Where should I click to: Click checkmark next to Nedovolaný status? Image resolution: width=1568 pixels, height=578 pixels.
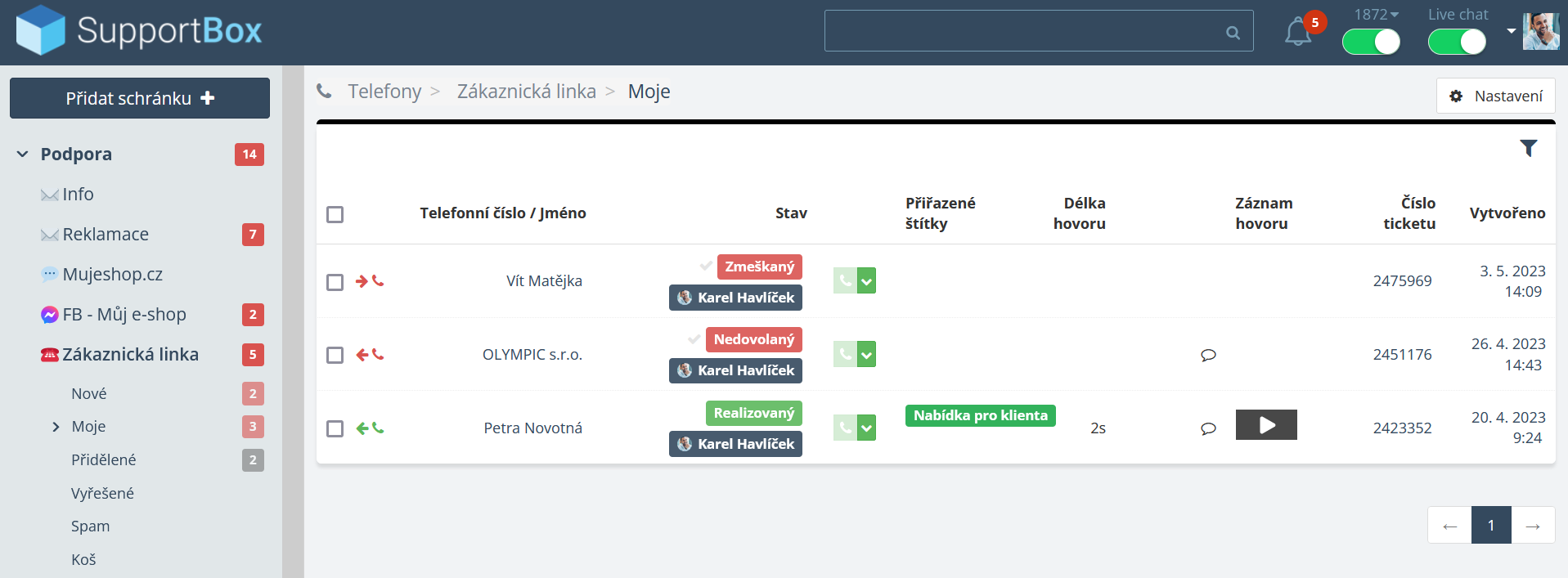(694, 338)
